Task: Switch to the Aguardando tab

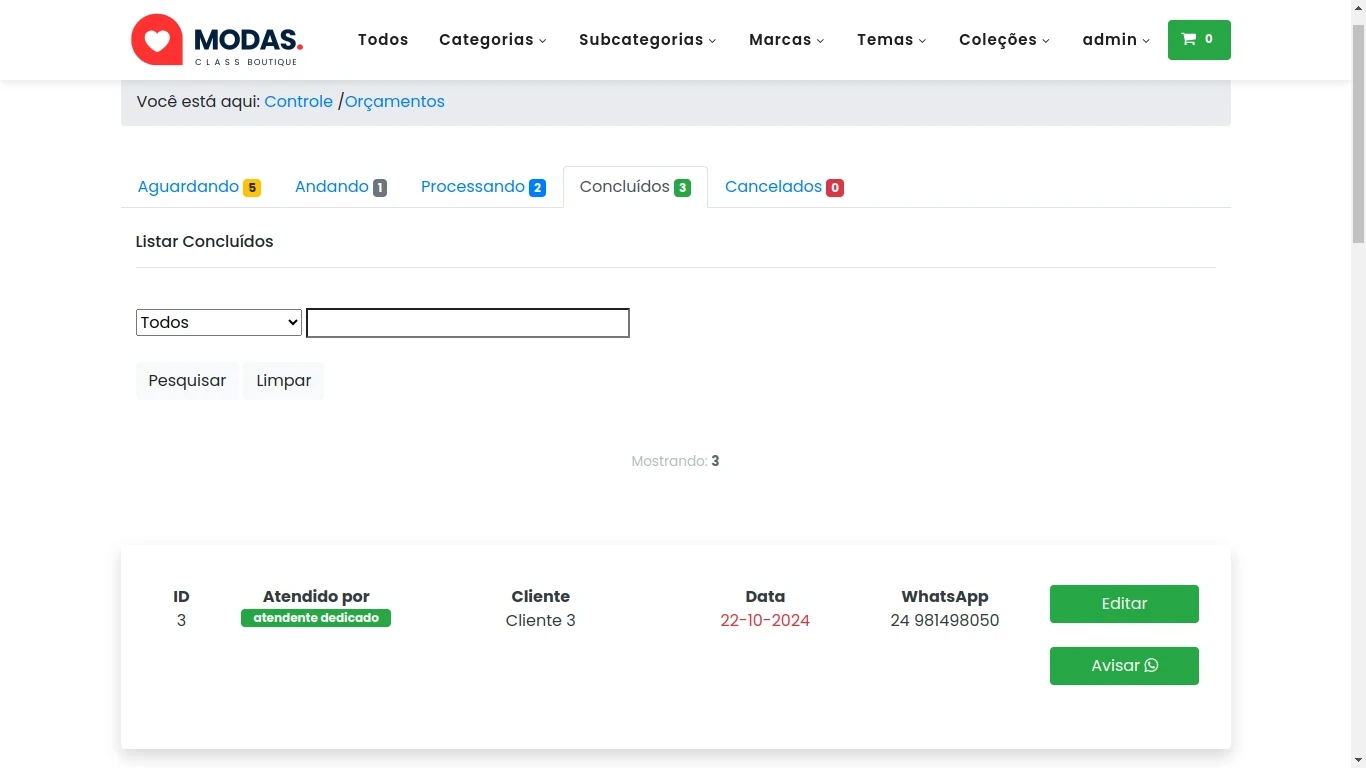Action: click(198, 187)
